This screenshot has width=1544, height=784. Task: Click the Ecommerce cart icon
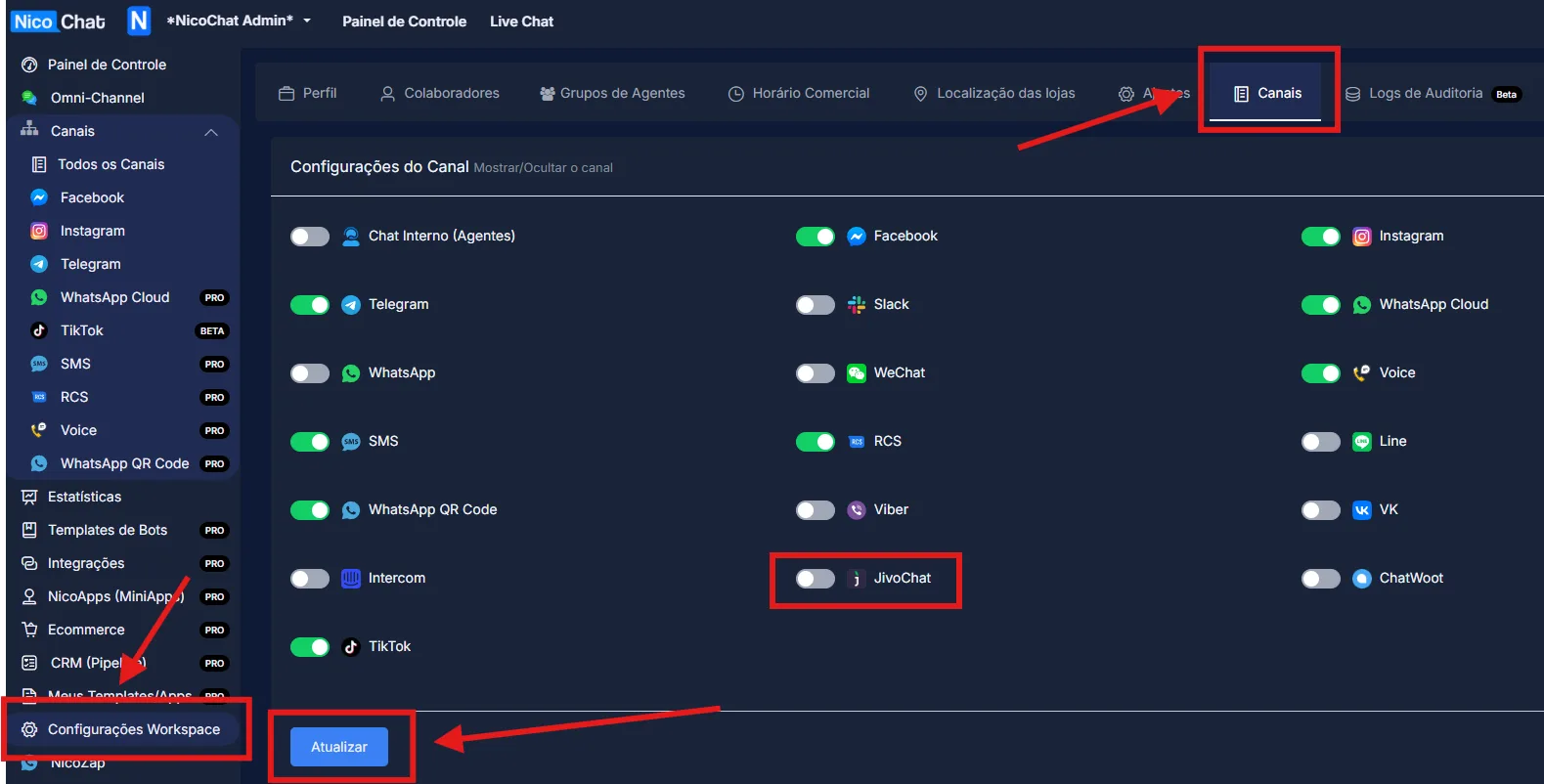click(29, 630)
